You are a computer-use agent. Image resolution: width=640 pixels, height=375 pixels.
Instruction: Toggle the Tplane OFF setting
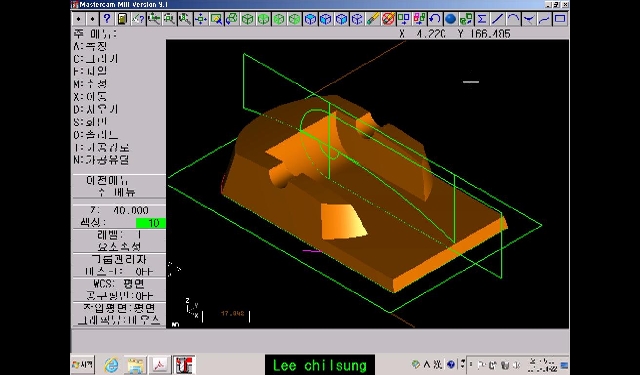tap(119, 295)
